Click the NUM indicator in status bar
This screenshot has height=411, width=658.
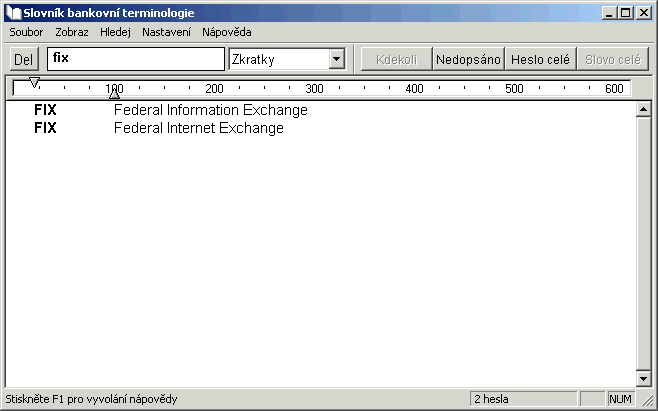[x=620, y=398]
